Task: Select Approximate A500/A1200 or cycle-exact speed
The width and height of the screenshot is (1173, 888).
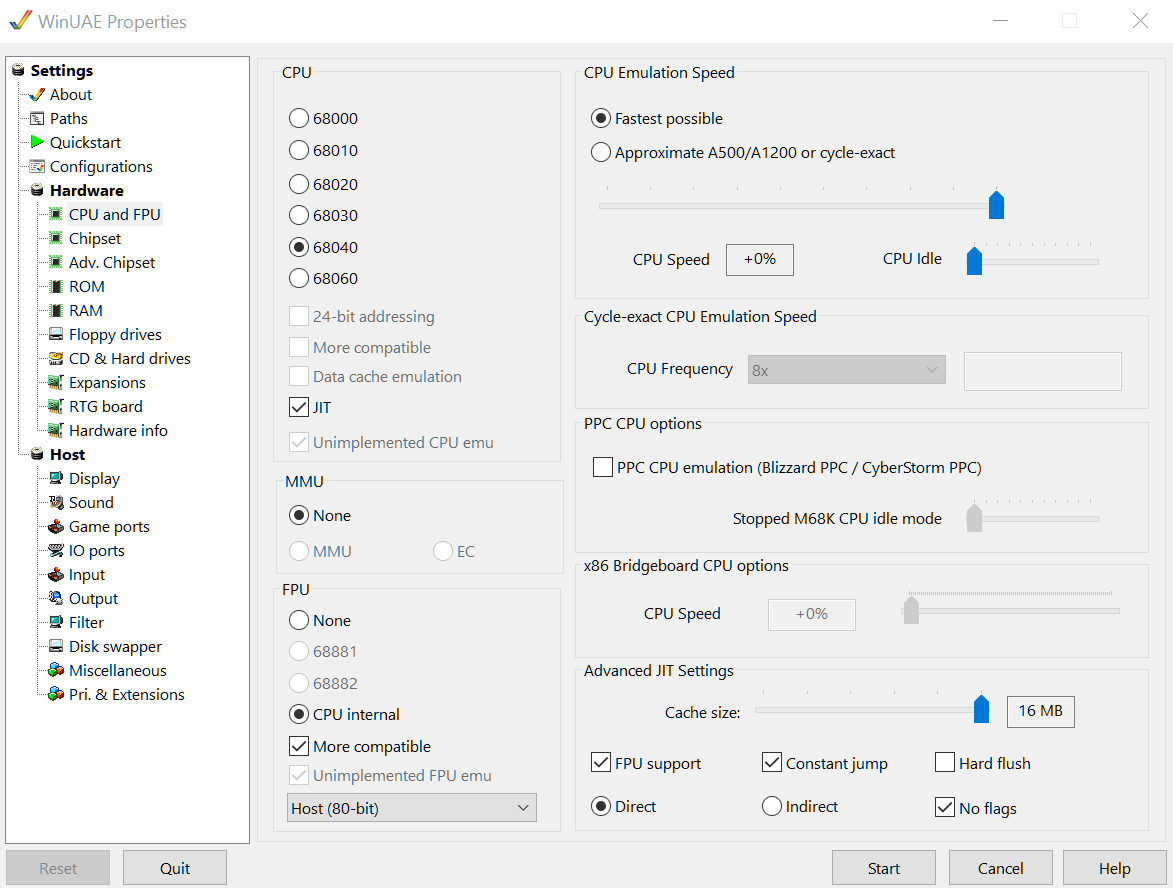Action: pyautogui.click(x=601, y=153)
